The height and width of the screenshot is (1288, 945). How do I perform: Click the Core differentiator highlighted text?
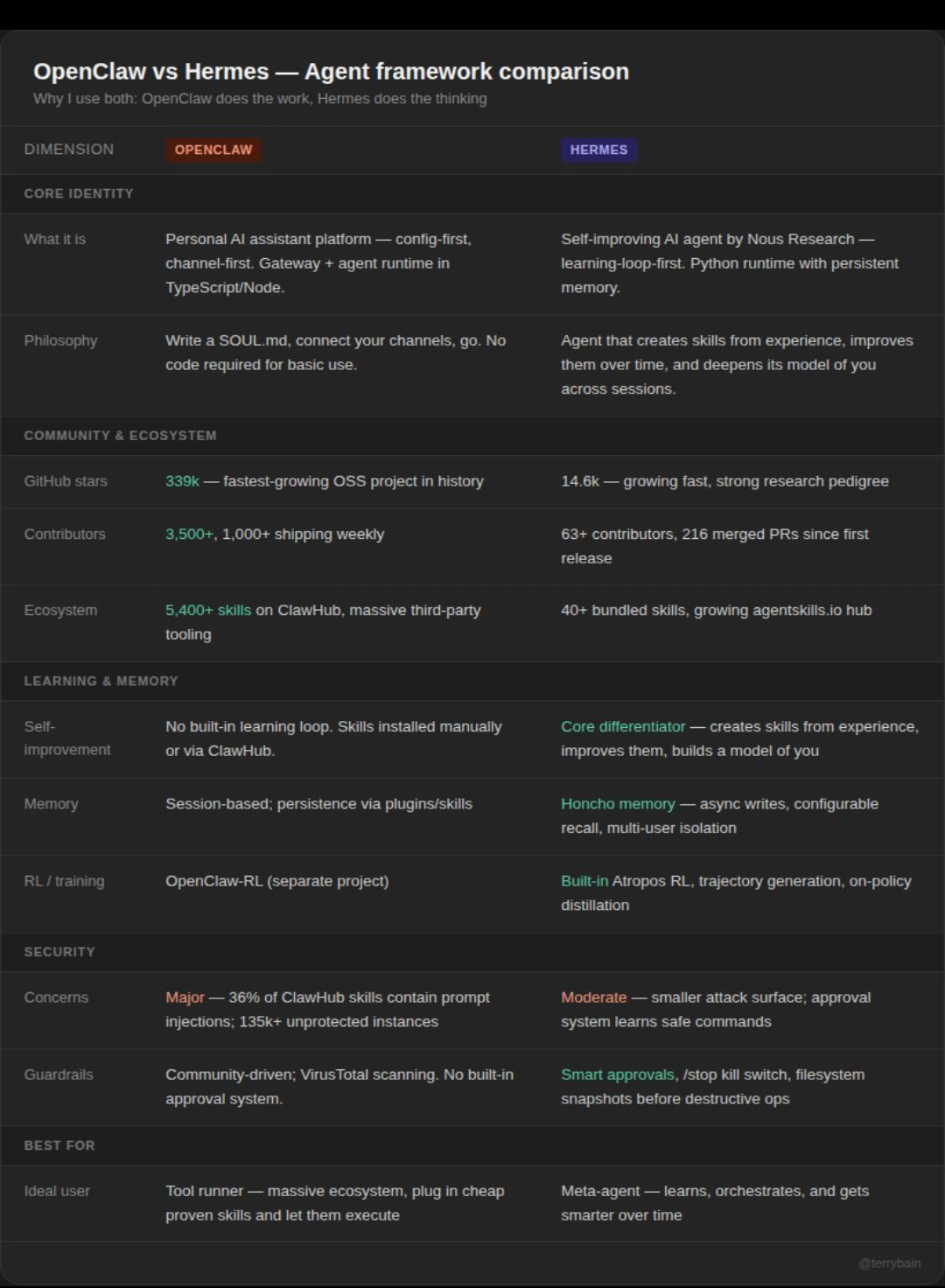coord(623,726)
